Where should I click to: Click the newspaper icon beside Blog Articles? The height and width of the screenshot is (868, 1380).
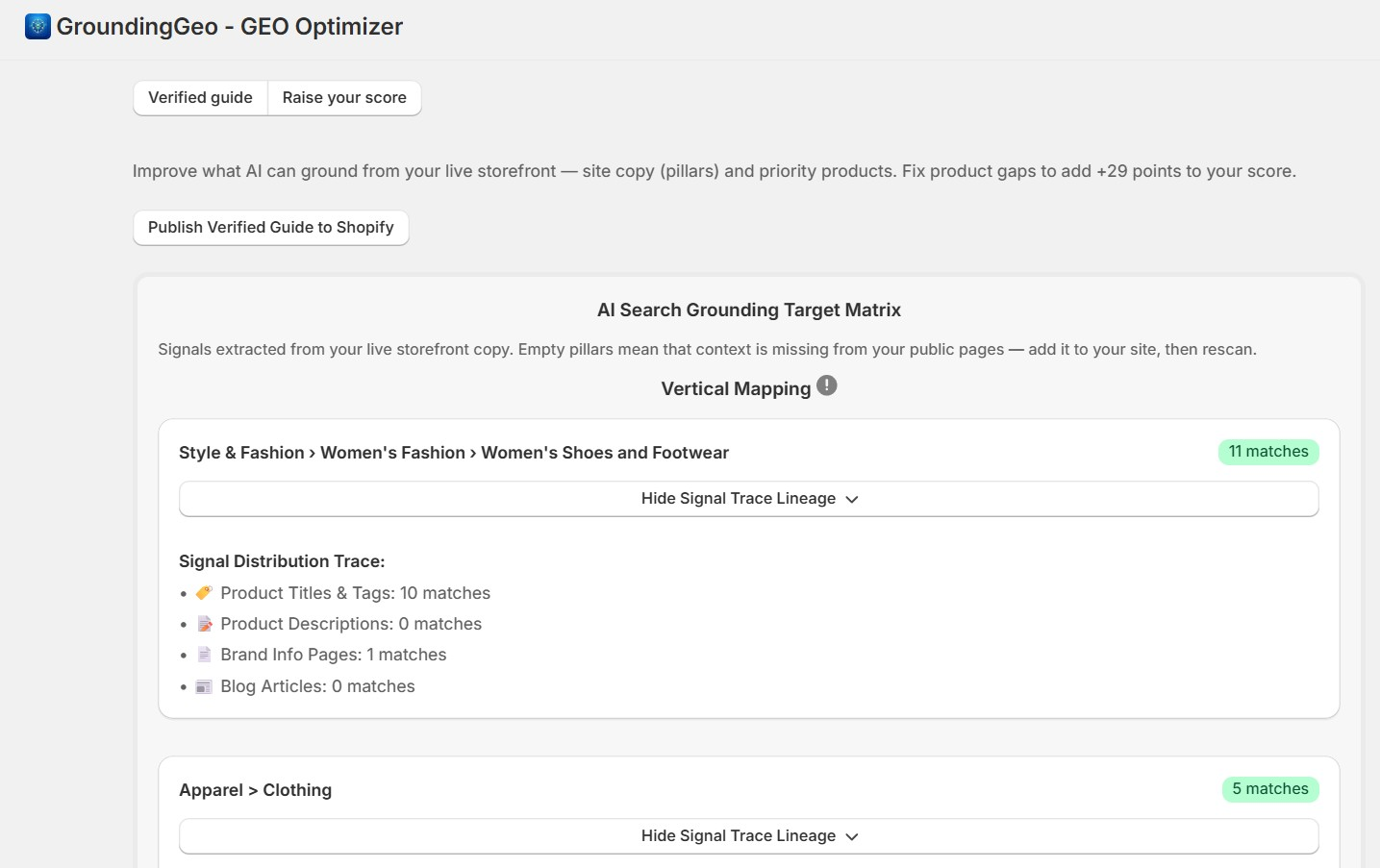point(204,686)
